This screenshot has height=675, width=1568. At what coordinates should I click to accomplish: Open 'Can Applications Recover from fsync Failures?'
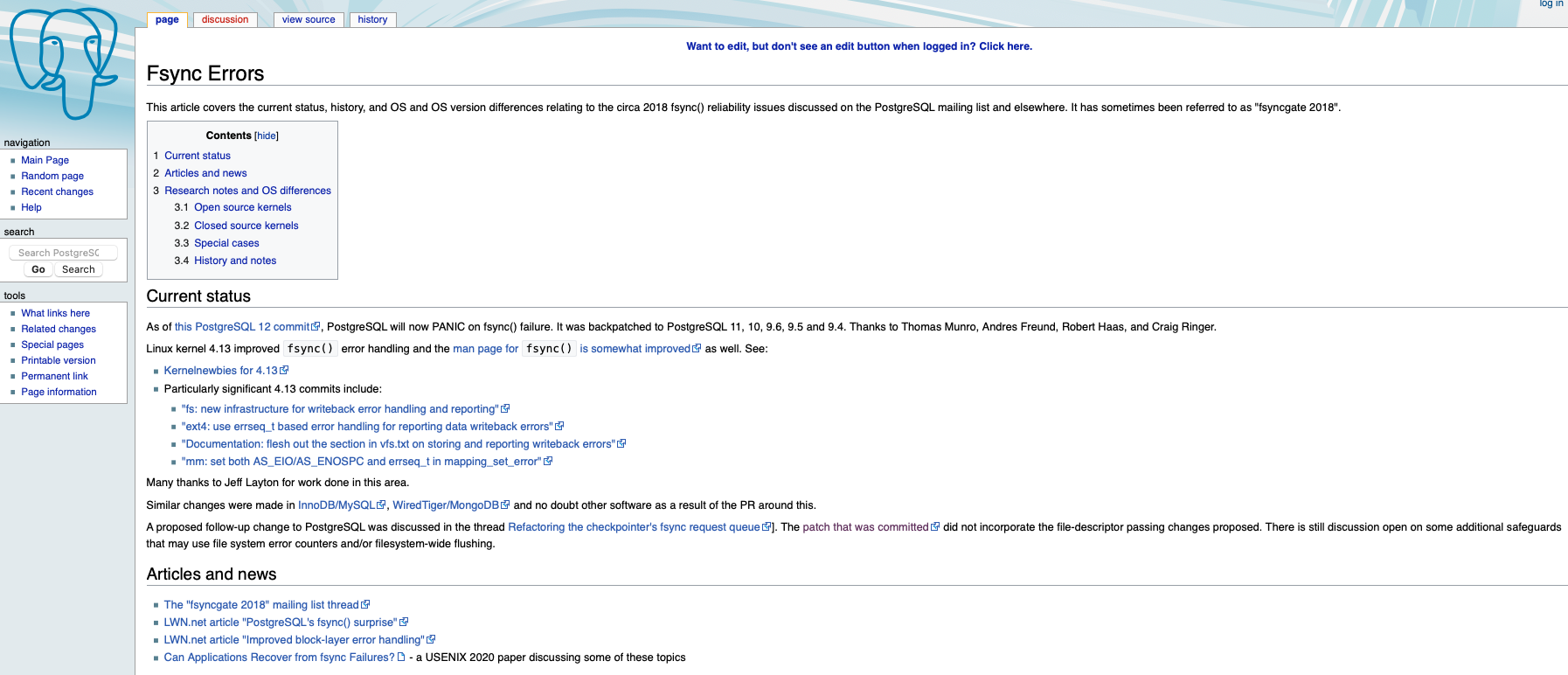[279, 658]
